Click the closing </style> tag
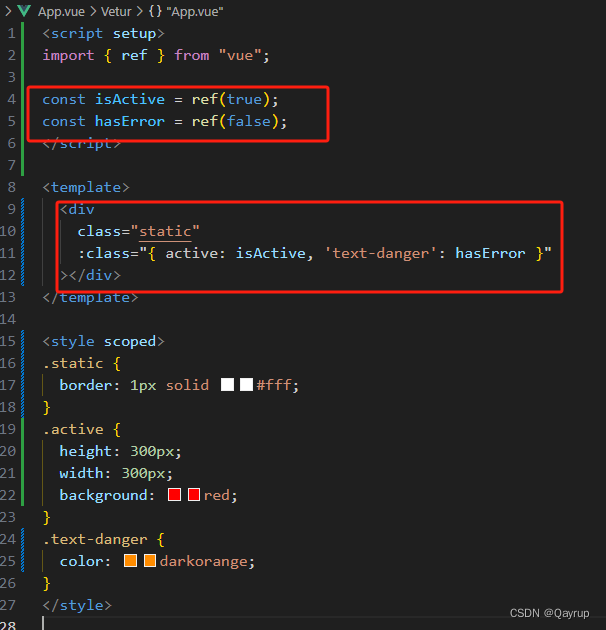The width and height of the screenshot is (606, 630). click(77, 605)
